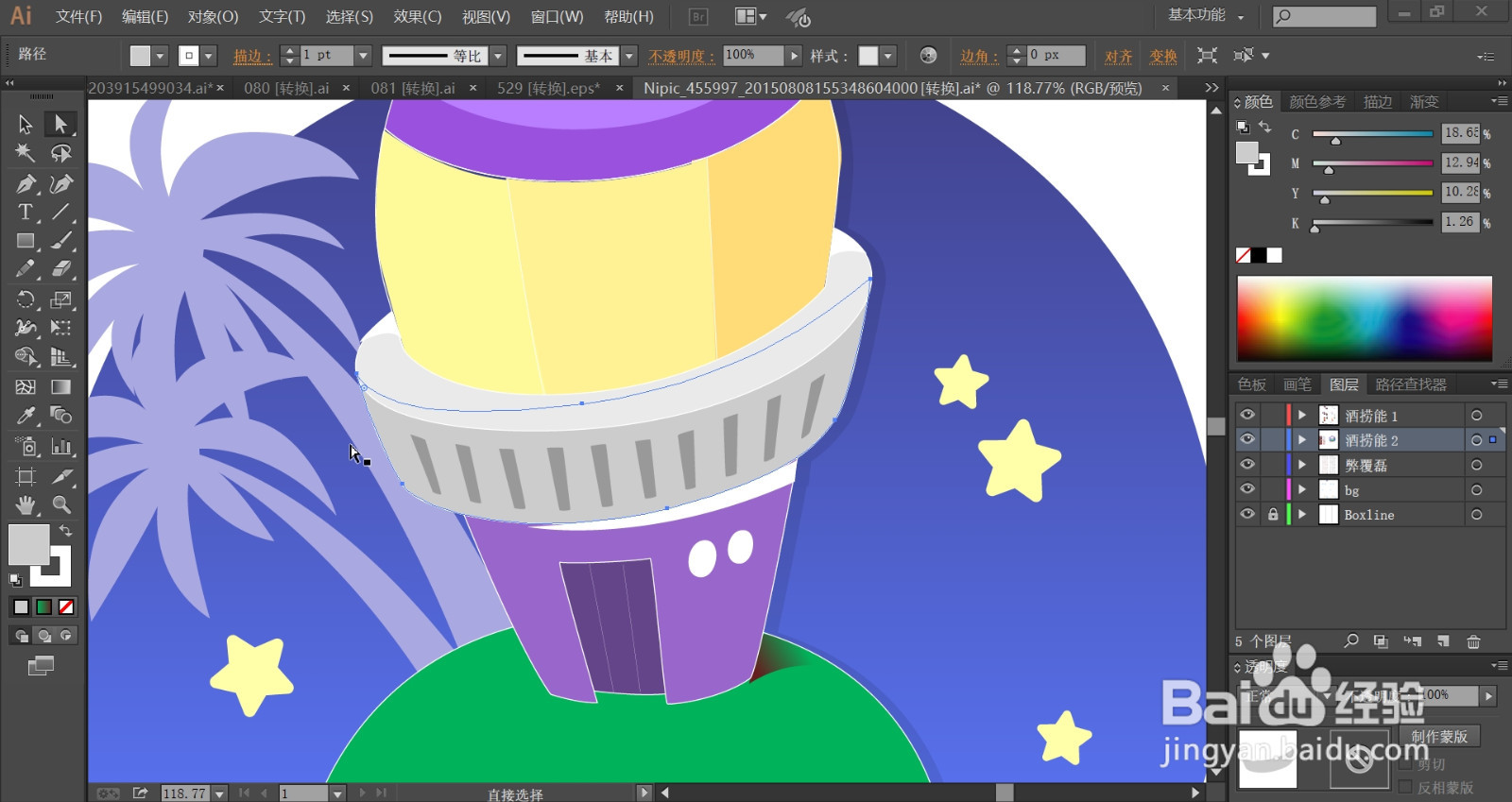1512x802 pixels.
Task: Unlock the Boxline layer
Action: click(x=1272, y=514)
